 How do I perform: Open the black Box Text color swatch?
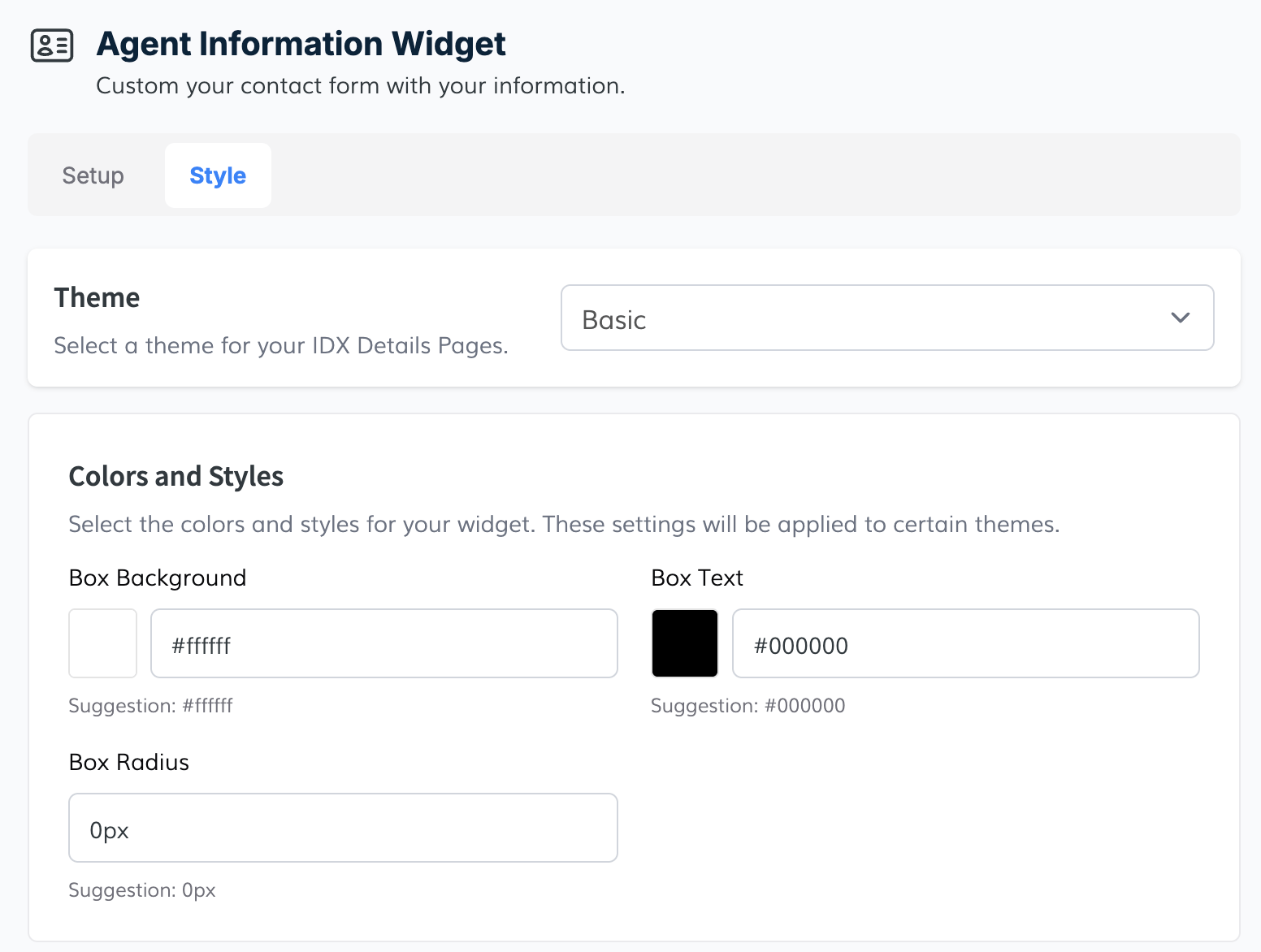pyautogui.click(x=685, y=643)
